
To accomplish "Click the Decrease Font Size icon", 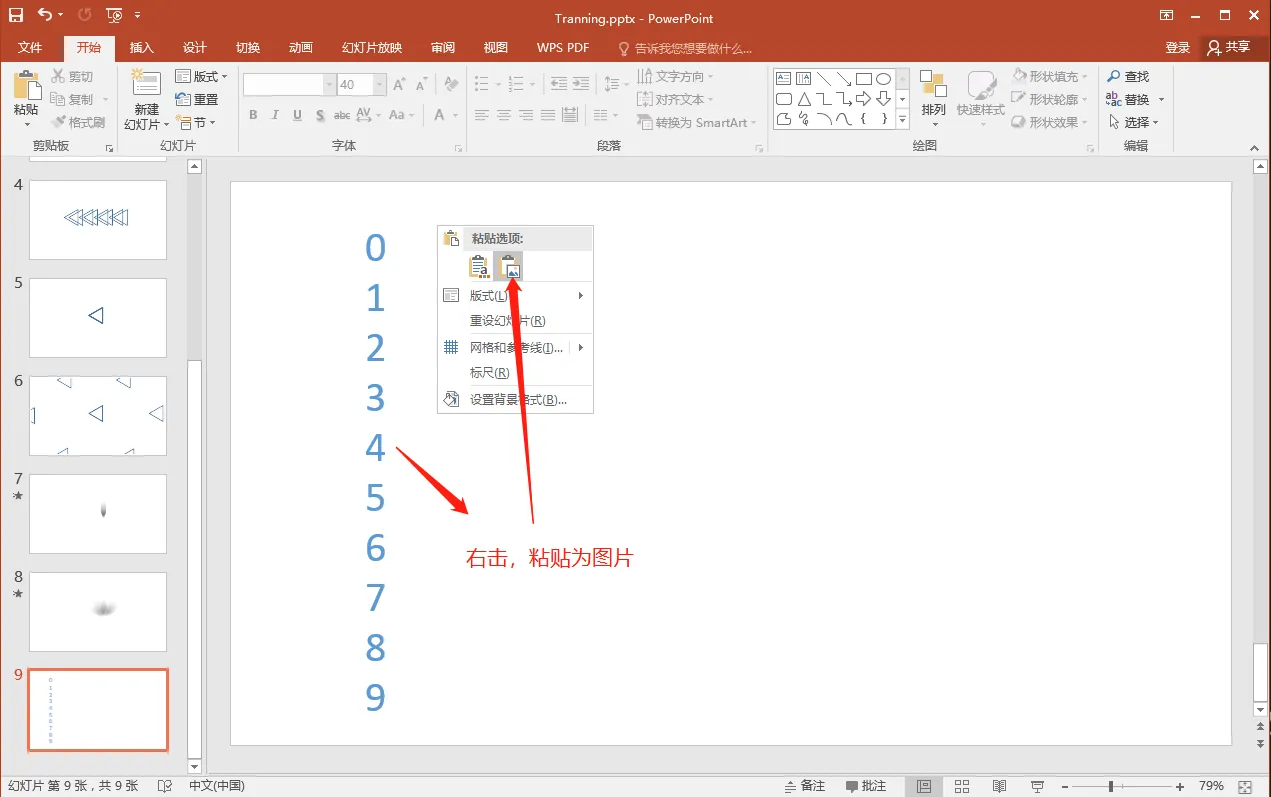I will (x=421, y=85).
